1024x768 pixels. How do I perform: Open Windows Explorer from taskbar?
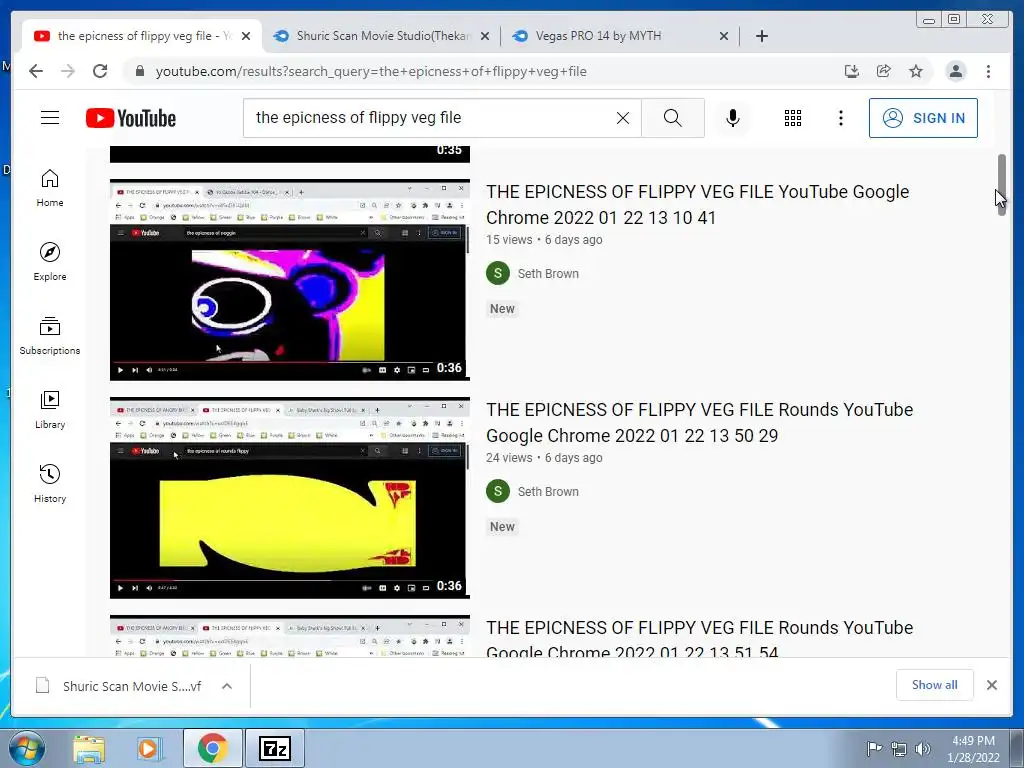[x=89, y=749]
